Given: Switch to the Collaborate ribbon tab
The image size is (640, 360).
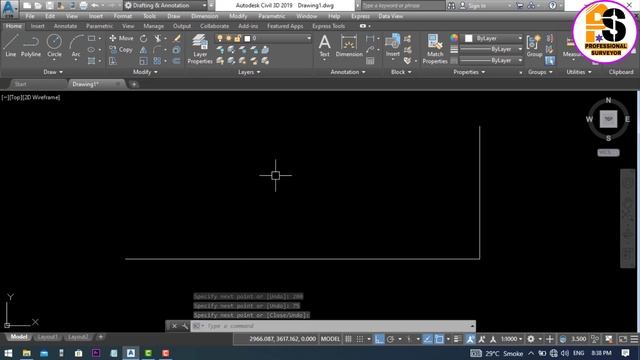Looking at the screenshot, I should pos(214,26).
